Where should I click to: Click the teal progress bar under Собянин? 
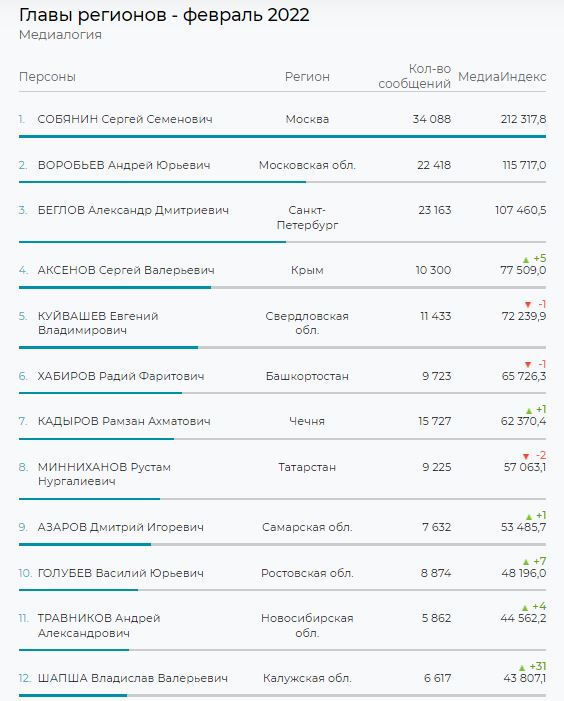[x=282, y=136]
